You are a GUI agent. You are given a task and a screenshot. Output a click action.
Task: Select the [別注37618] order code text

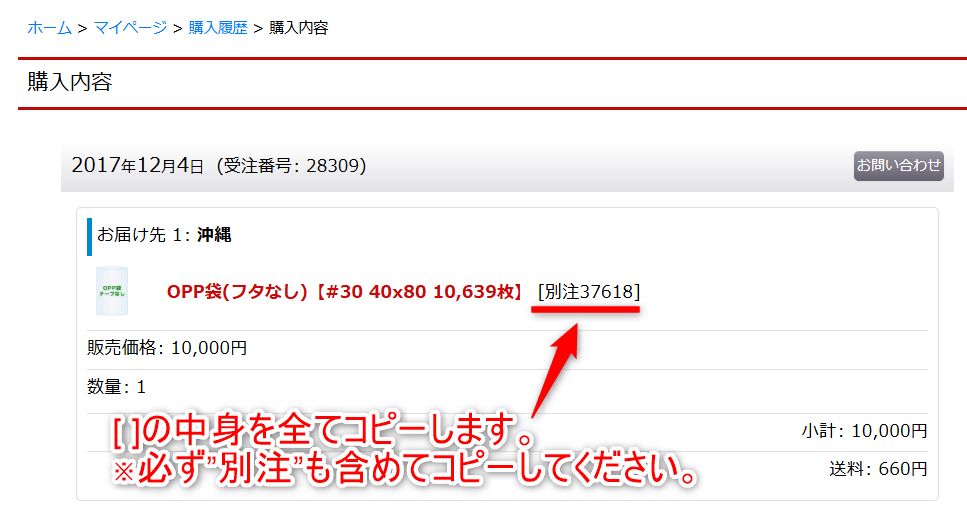(x=589, y=292)
